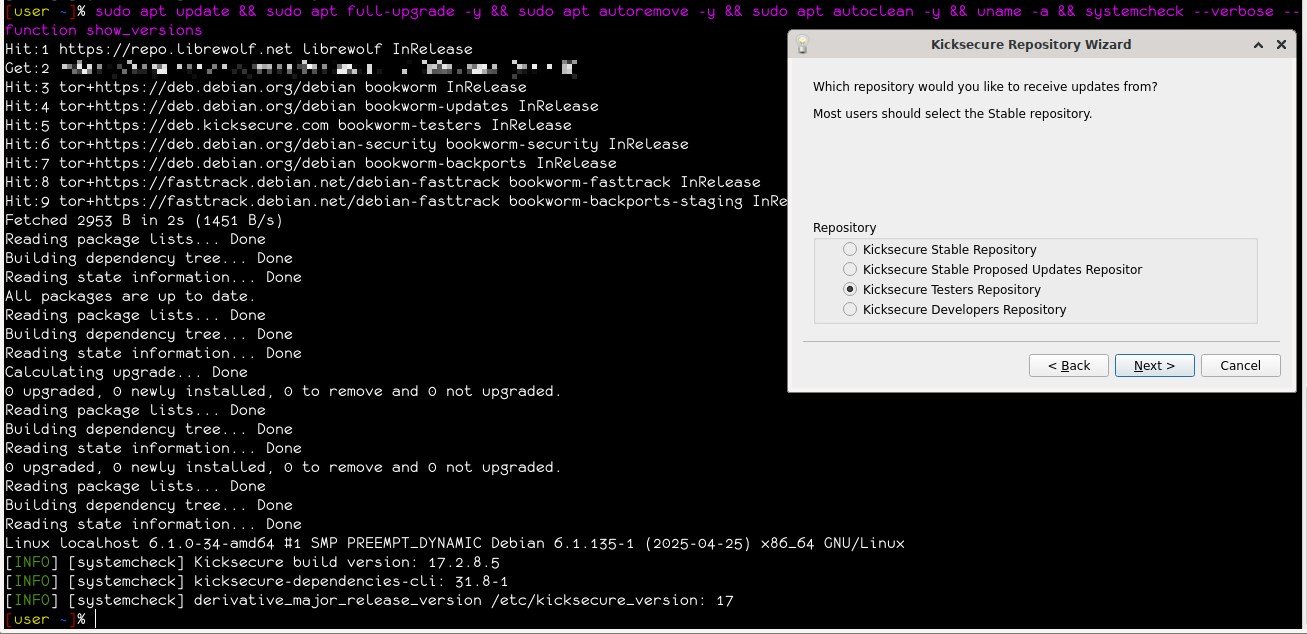Click 'Most users should select the Stable' text

[x=952, y=114]
